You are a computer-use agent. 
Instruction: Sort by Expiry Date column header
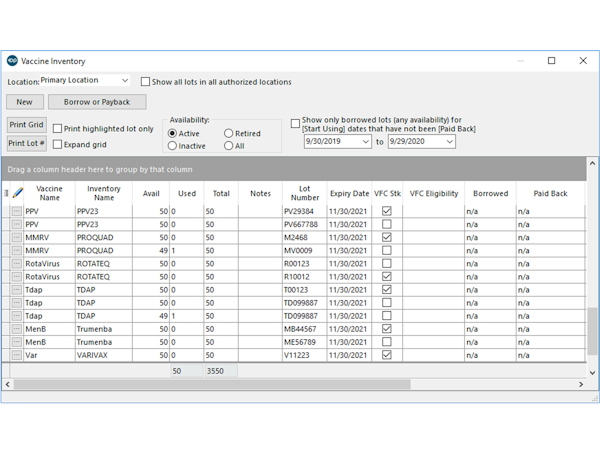click(349, 193)
